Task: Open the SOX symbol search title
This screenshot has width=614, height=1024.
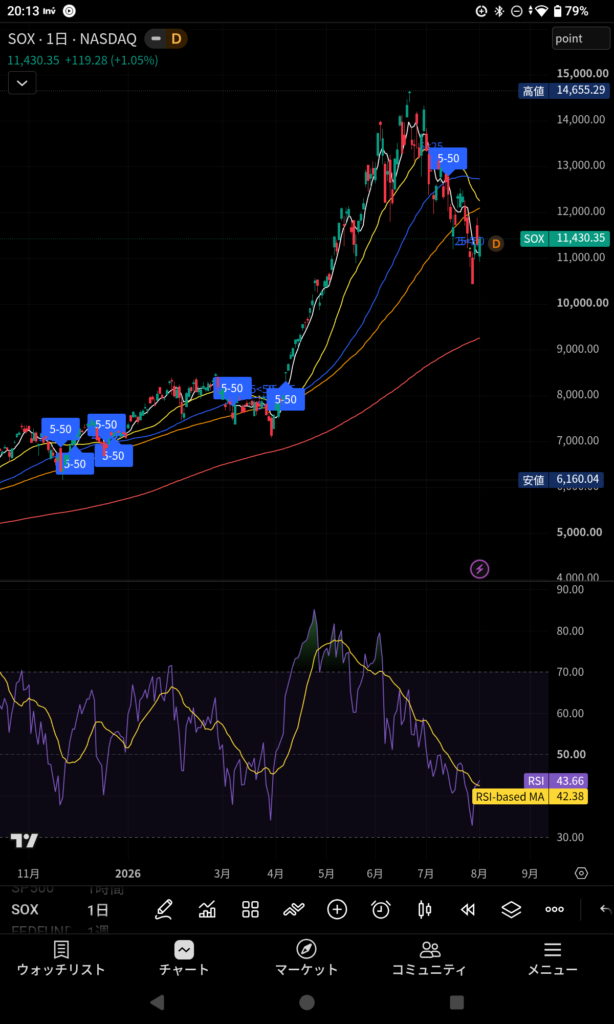Action: (73, 39)
